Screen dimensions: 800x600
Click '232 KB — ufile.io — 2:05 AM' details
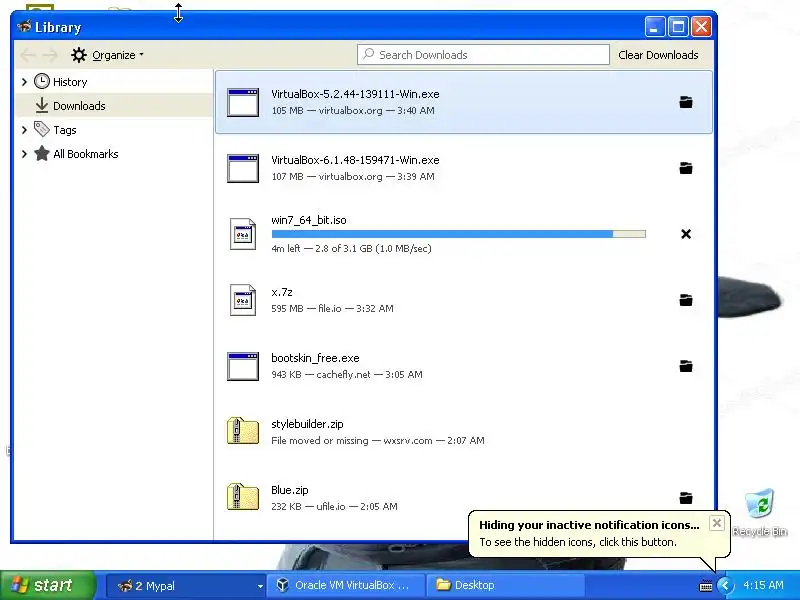point(334,506)
